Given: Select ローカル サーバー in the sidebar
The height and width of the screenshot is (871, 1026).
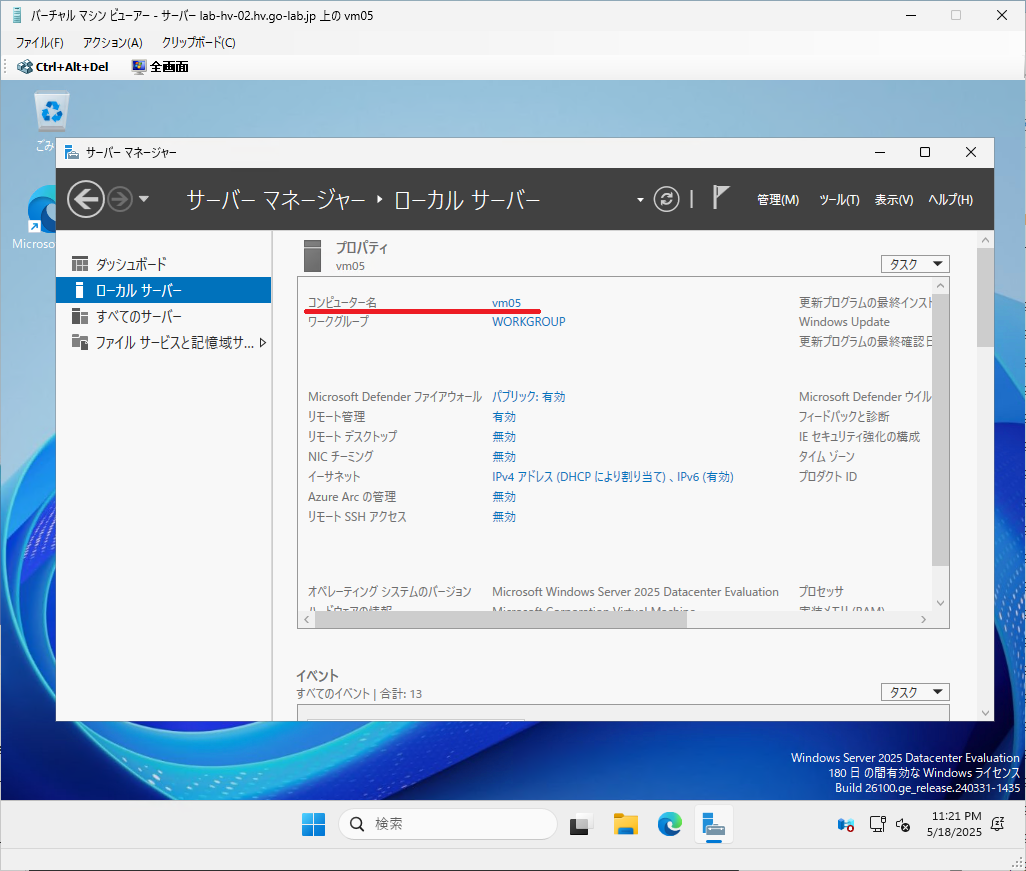Looking at the screenshot, I should pos(164,290).
